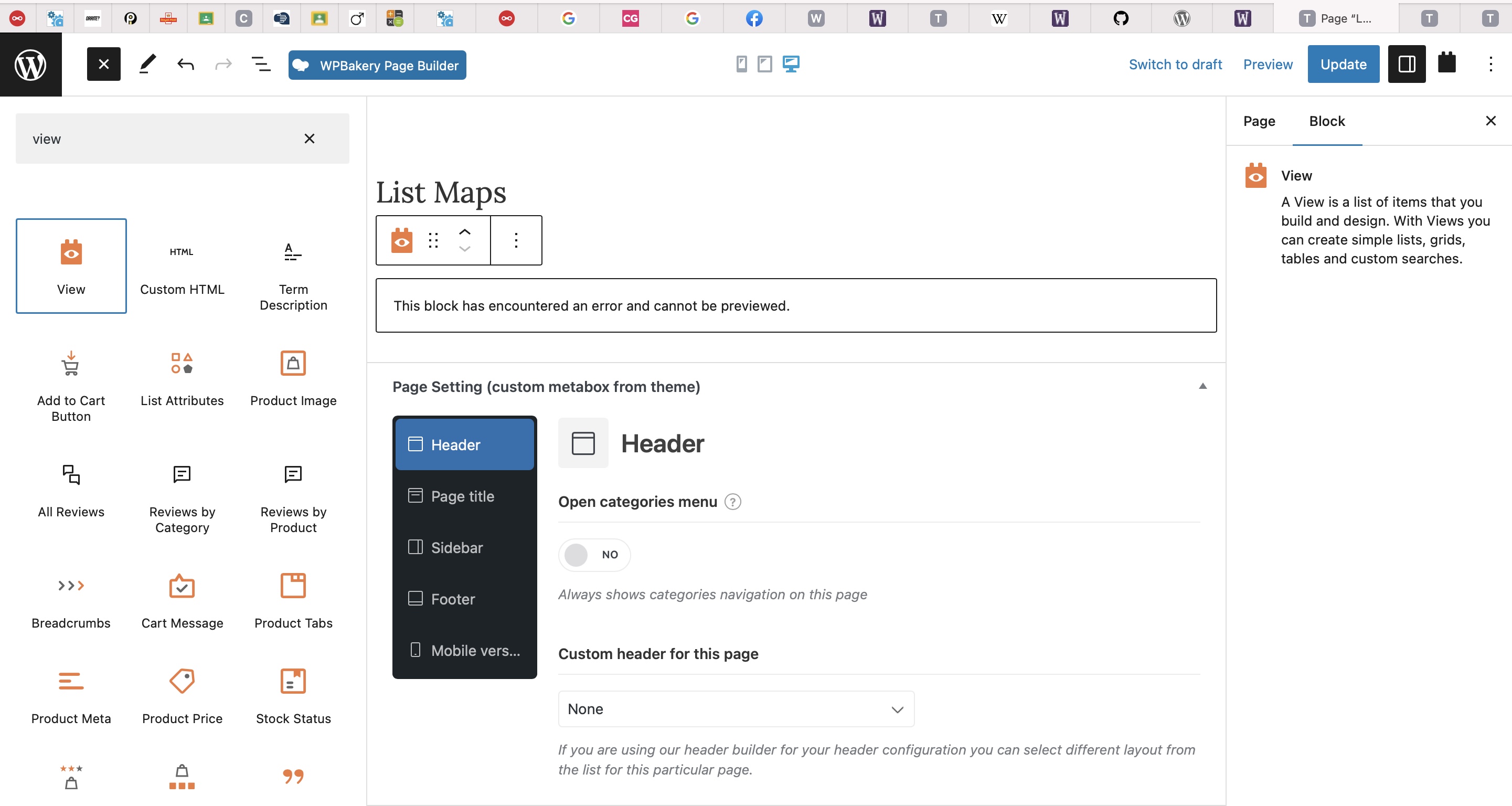Open the Custom header None dropdown
Image resolution: width=1512 pixels, height=806 pixels.
click(x=736, y=708)
